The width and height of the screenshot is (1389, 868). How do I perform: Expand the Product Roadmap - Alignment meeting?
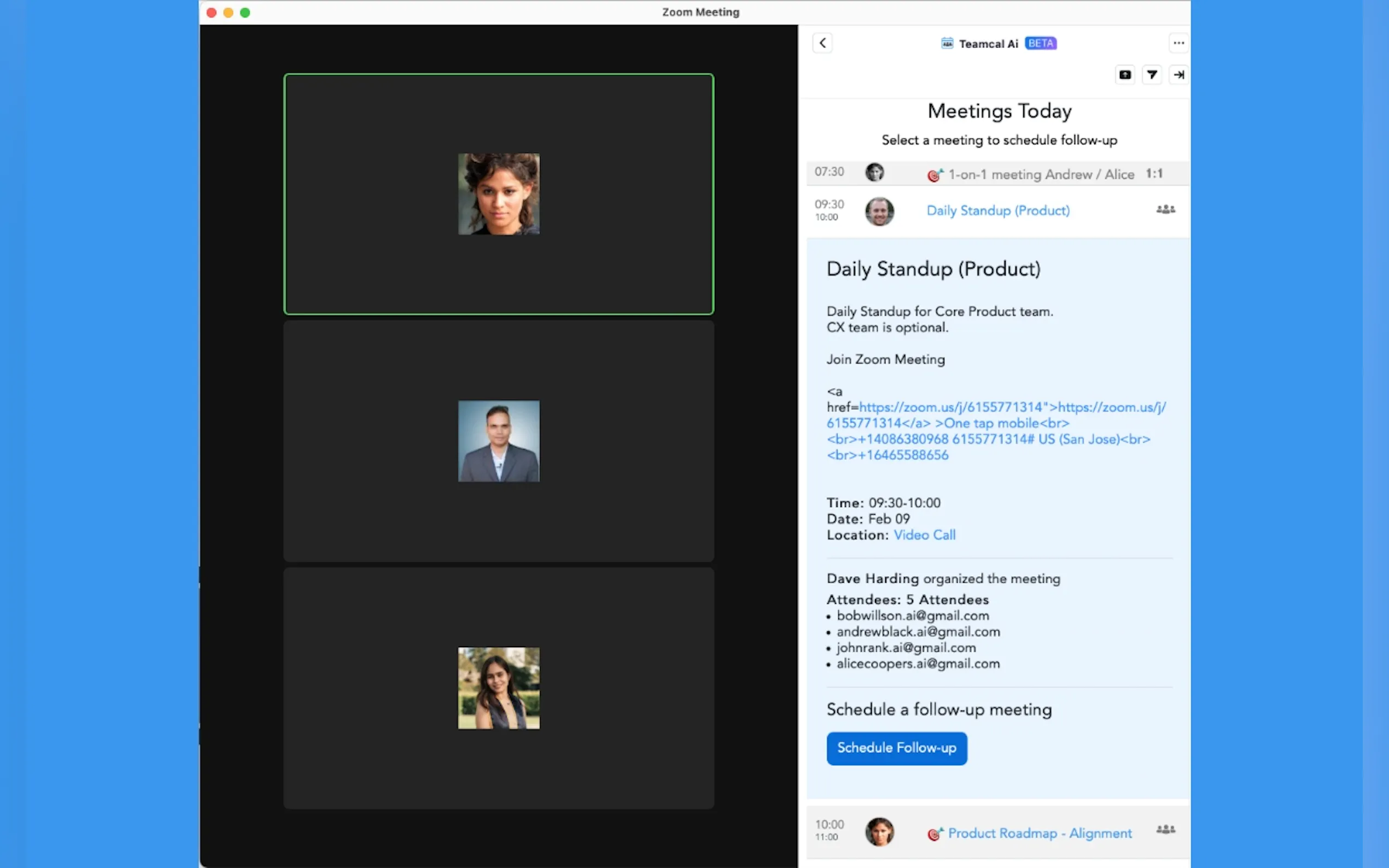1040,833
